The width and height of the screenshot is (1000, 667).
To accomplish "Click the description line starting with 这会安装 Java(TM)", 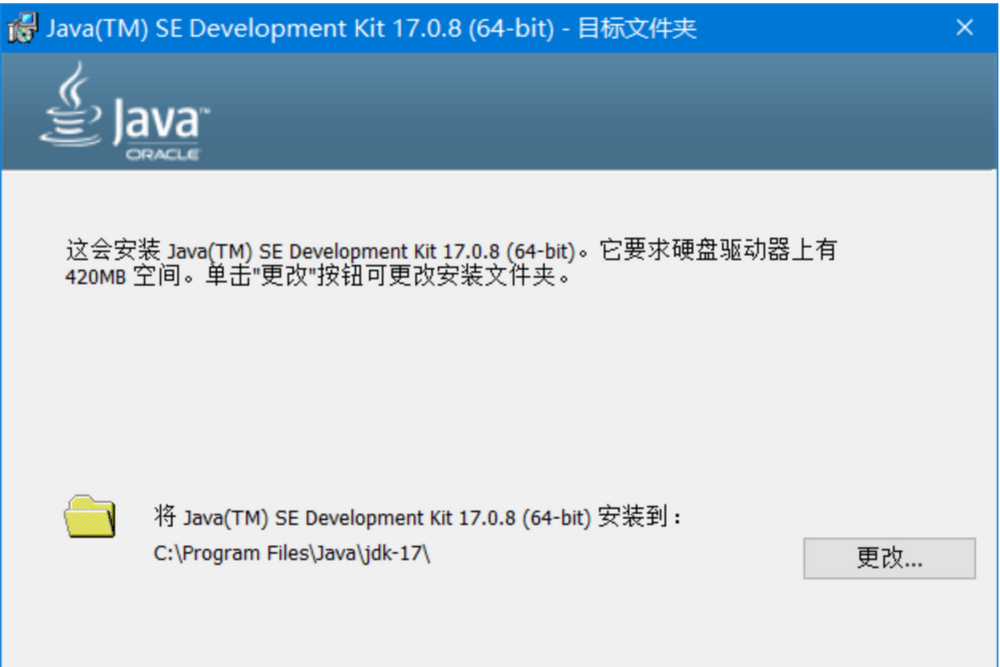I will (x=451, y=250).
